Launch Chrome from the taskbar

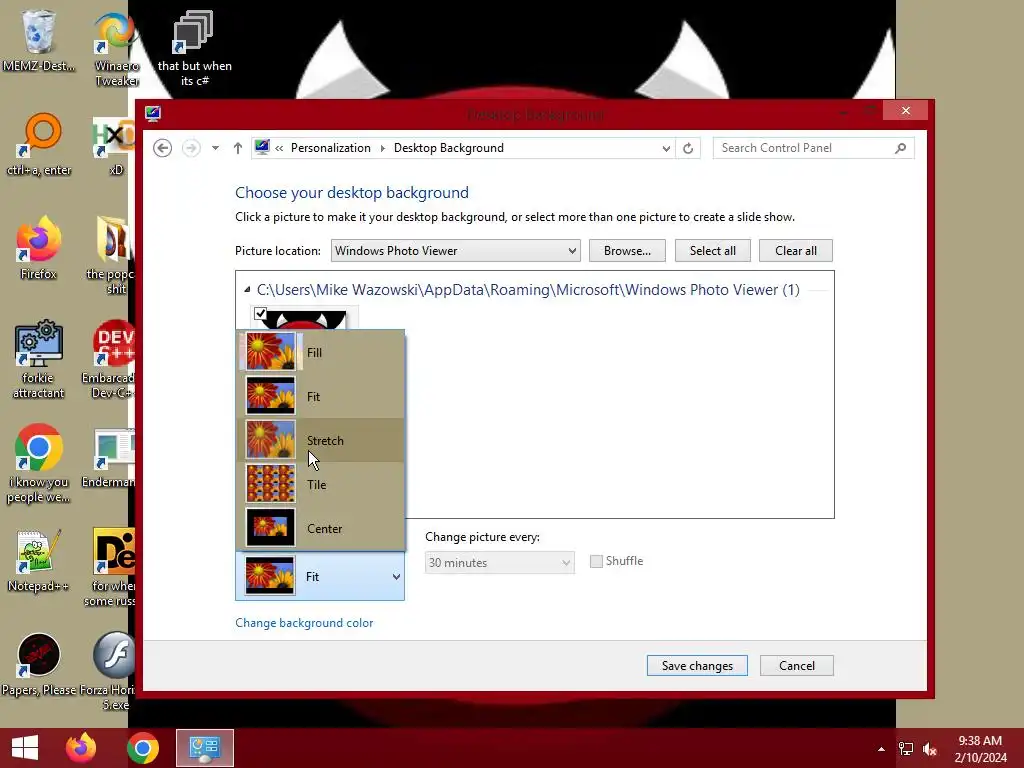[x=143, y=748]
